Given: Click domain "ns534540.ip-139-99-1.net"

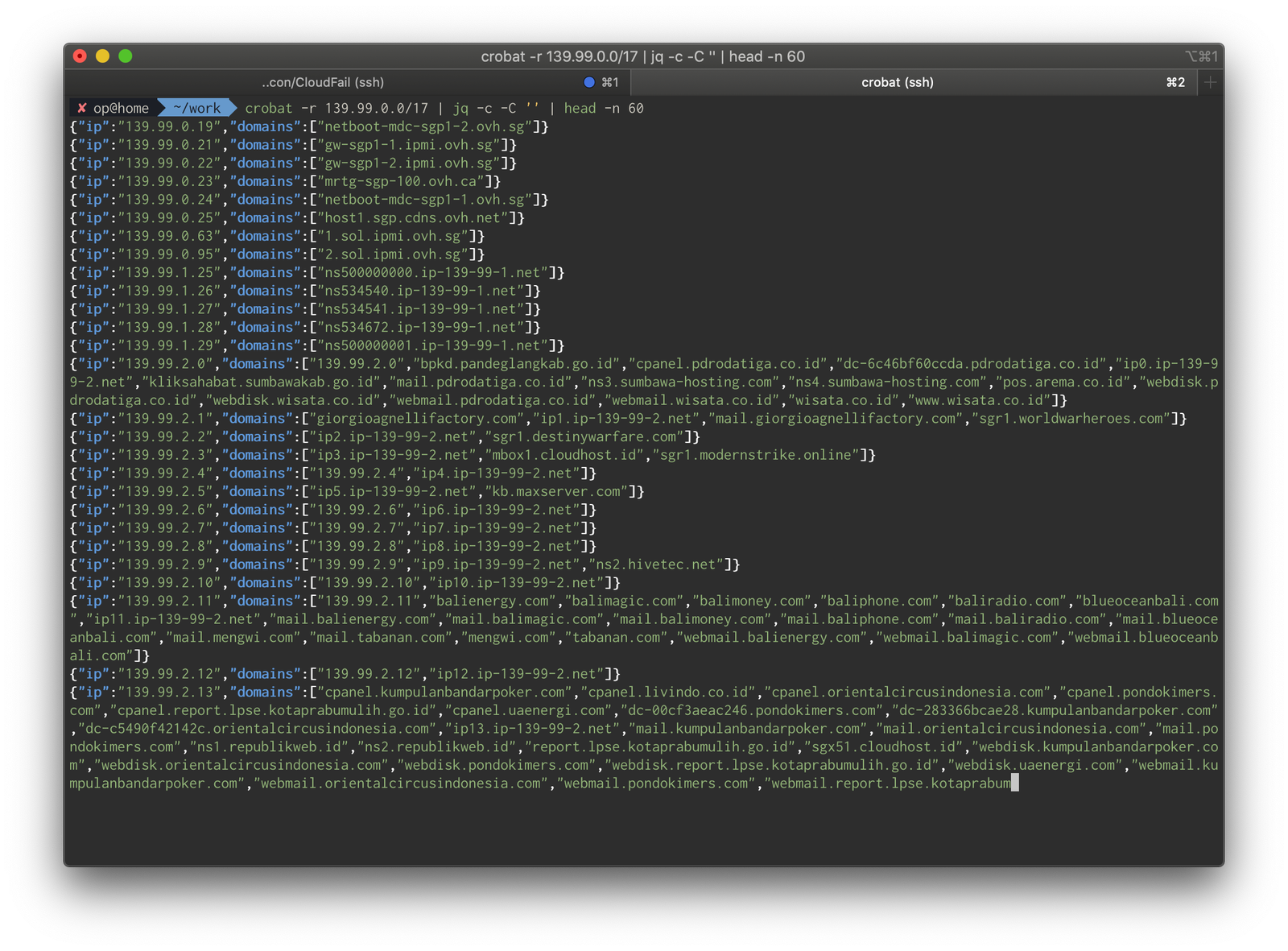Looking at the screenshot, I should 424,291.
